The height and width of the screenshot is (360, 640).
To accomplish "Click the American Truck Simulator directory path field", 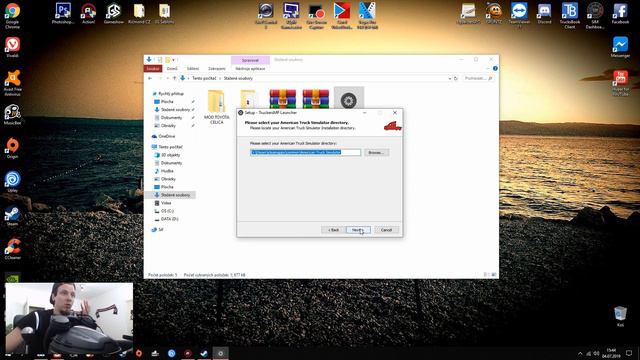I will coord(305,152).
